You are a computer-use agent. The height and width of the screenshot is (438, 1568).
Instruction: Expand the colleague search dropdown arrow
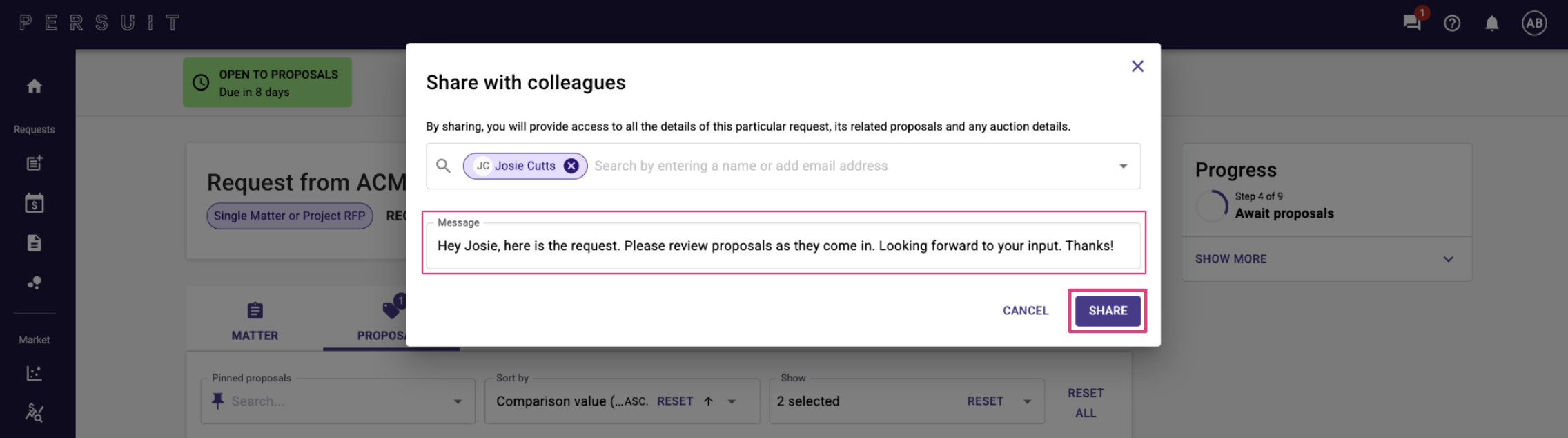[1123, 166]
